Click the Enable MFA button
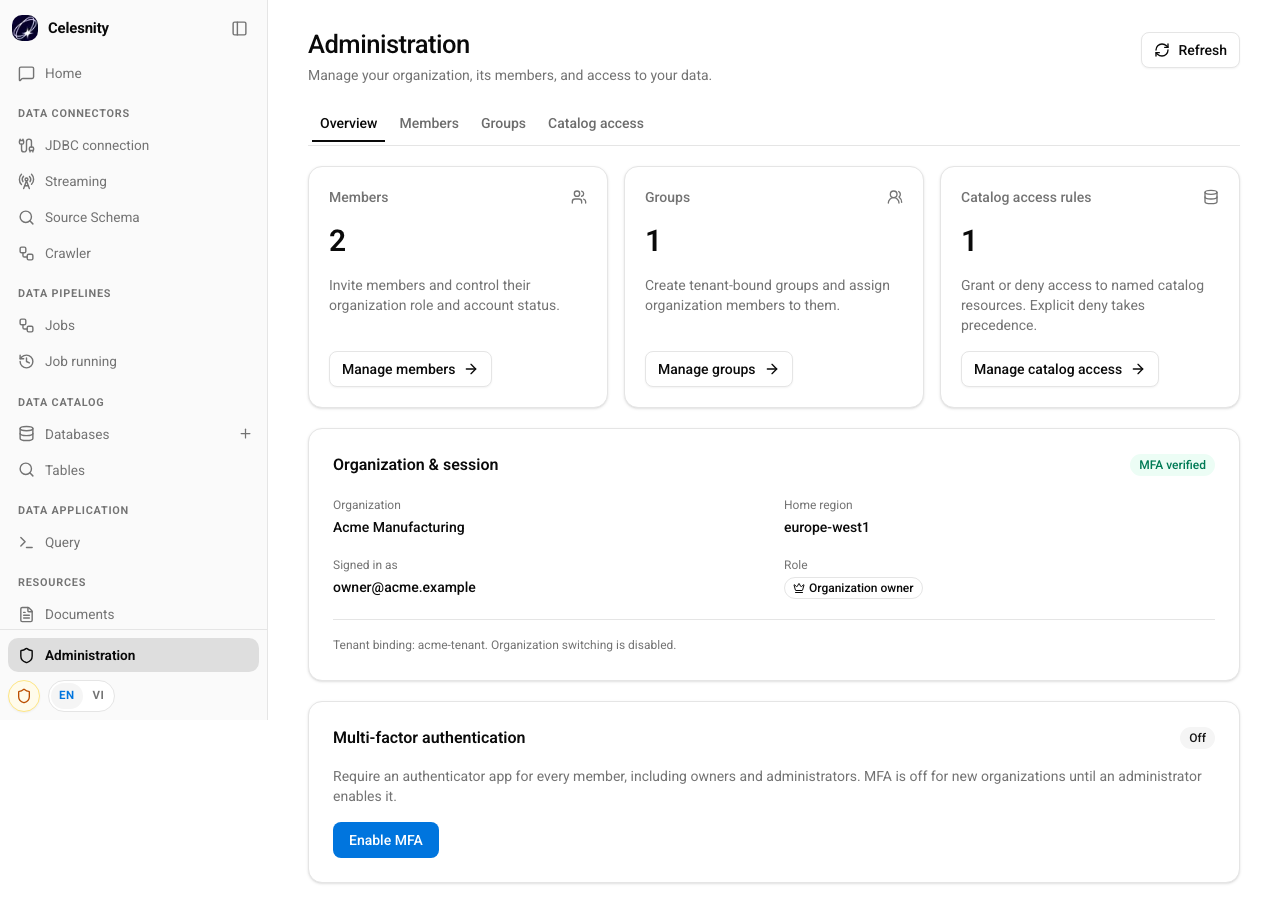Viewport: 1280px width, 915px height. (386, 840)
